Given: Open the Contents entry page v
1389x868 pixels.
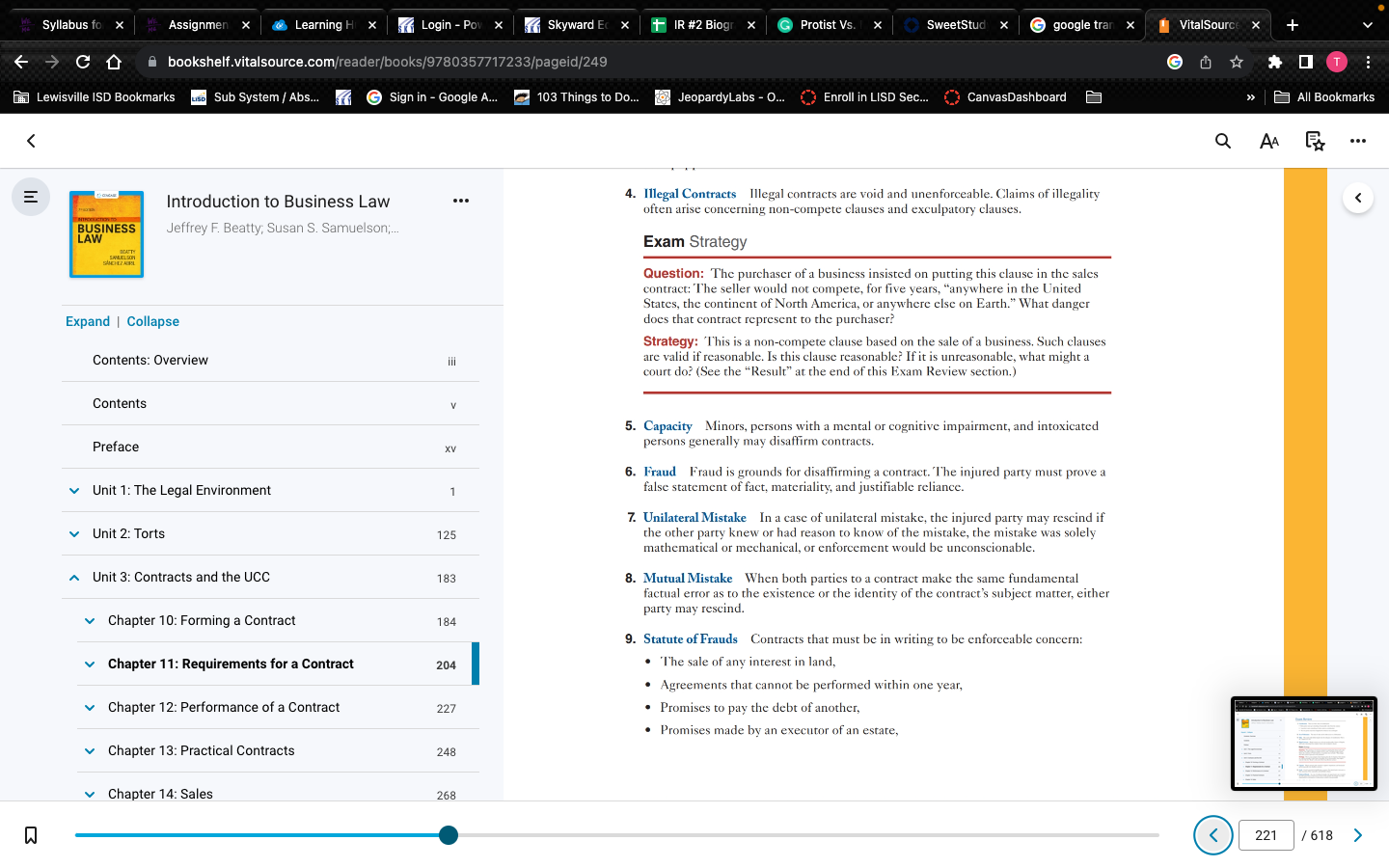Looking at the screenshot, I should click(270, 403).
